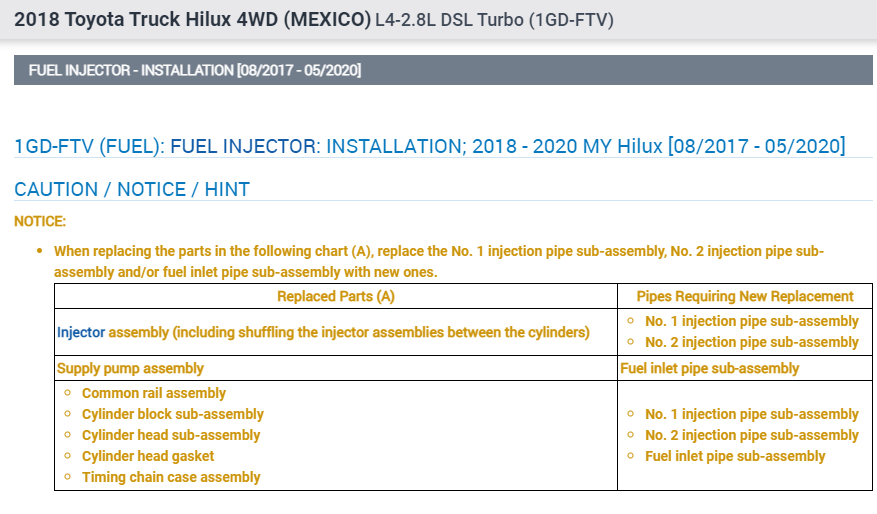Image resolution: width=877 pixels, height=514 pixels.
Task: Click the Supply pump assembly table cell
Action: coord(131,368)
